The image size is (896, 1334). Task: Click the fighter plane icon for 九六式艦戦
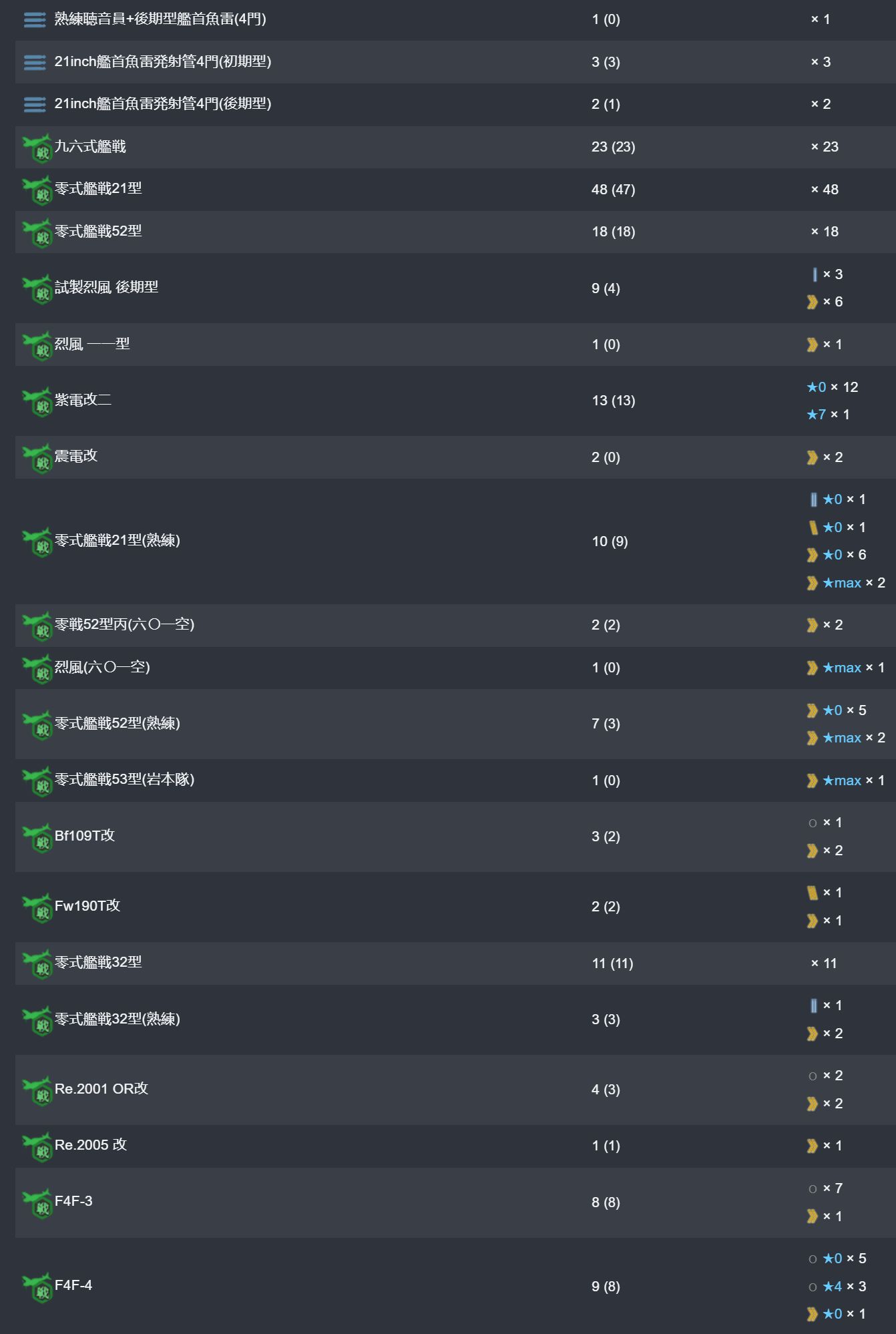pos(37,148)
